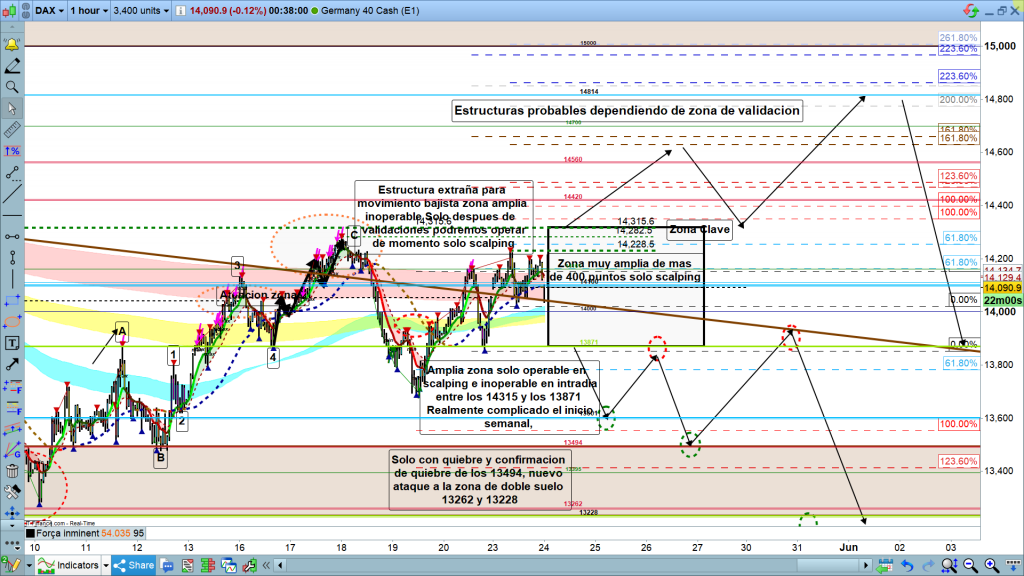Open the 3,400 units dropdown
1024x576 pixels.
(141, 12)
